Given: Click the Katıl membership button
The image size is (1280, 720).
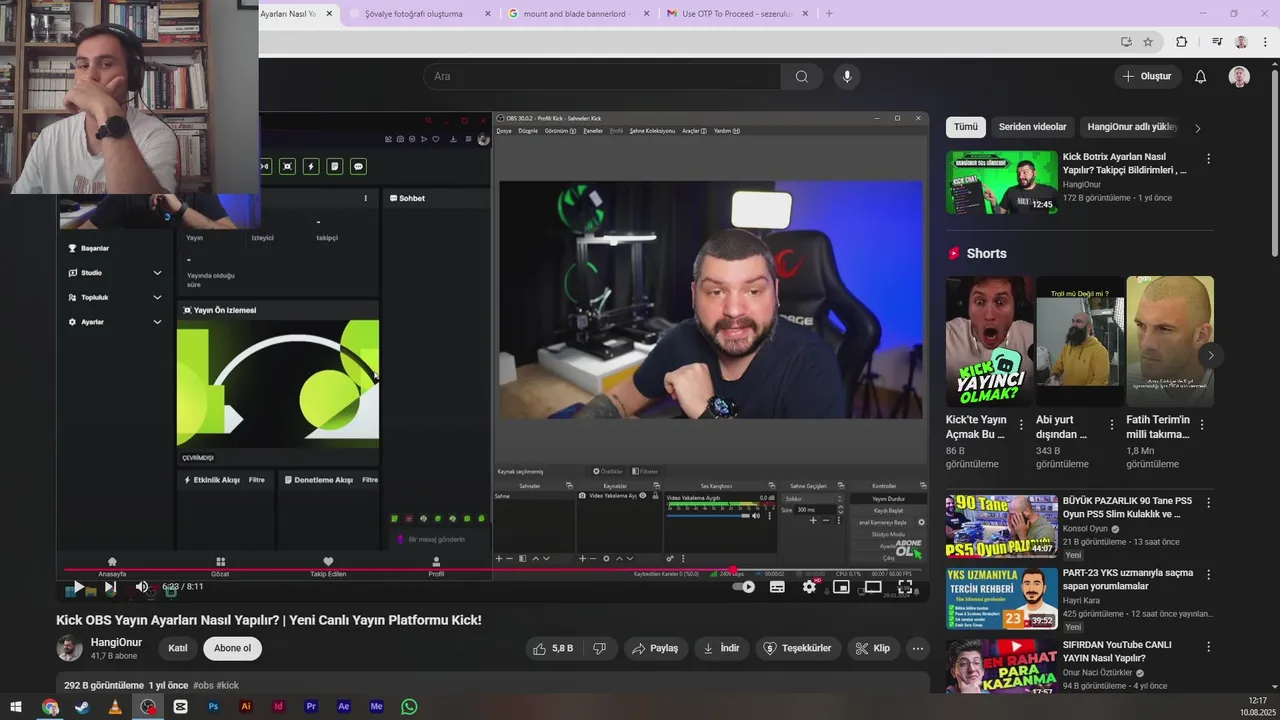Looking at the screenshot, I should [178, 648].
